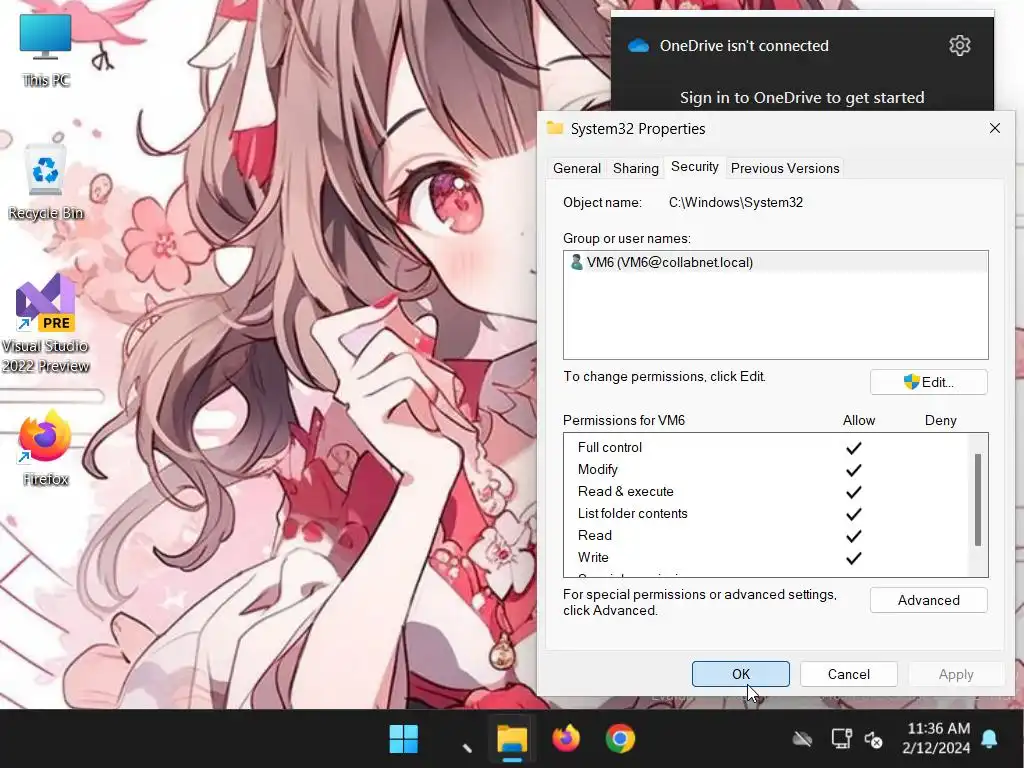The height and width of the screenshot is (768, 1024).
Task: Click the Edit... permissions button
Action: (x=929, y=382)
